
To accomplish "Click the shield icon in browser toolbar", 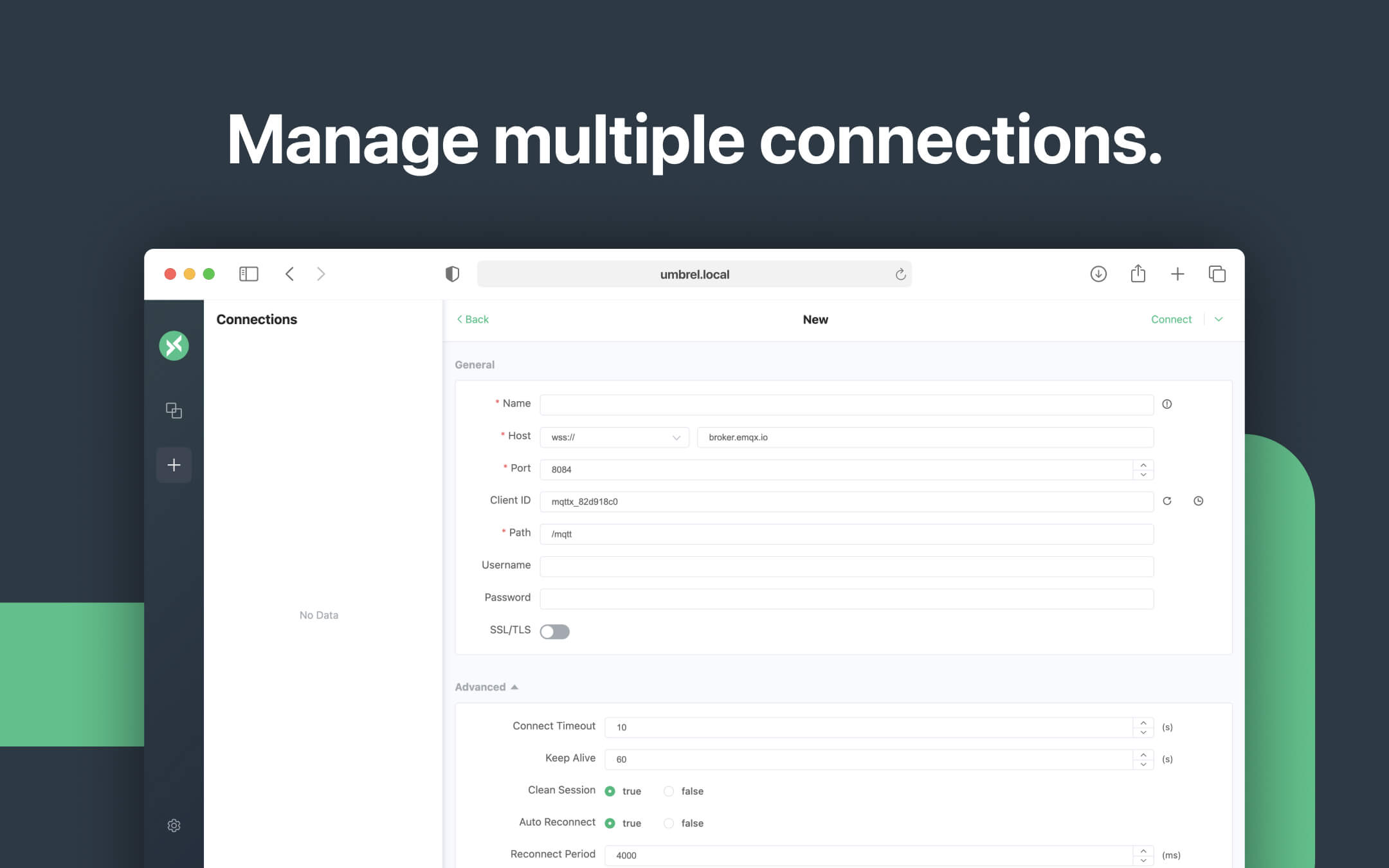I will 453,273.
